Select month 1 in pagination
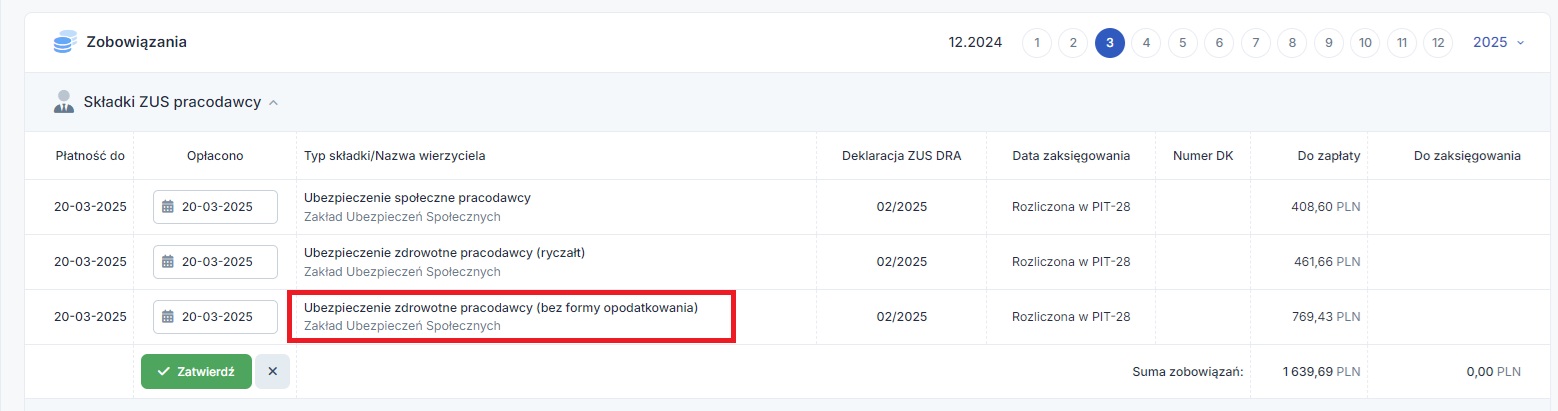The height and width of the screenshot is (411, 1558). [x=1037, y=43]
